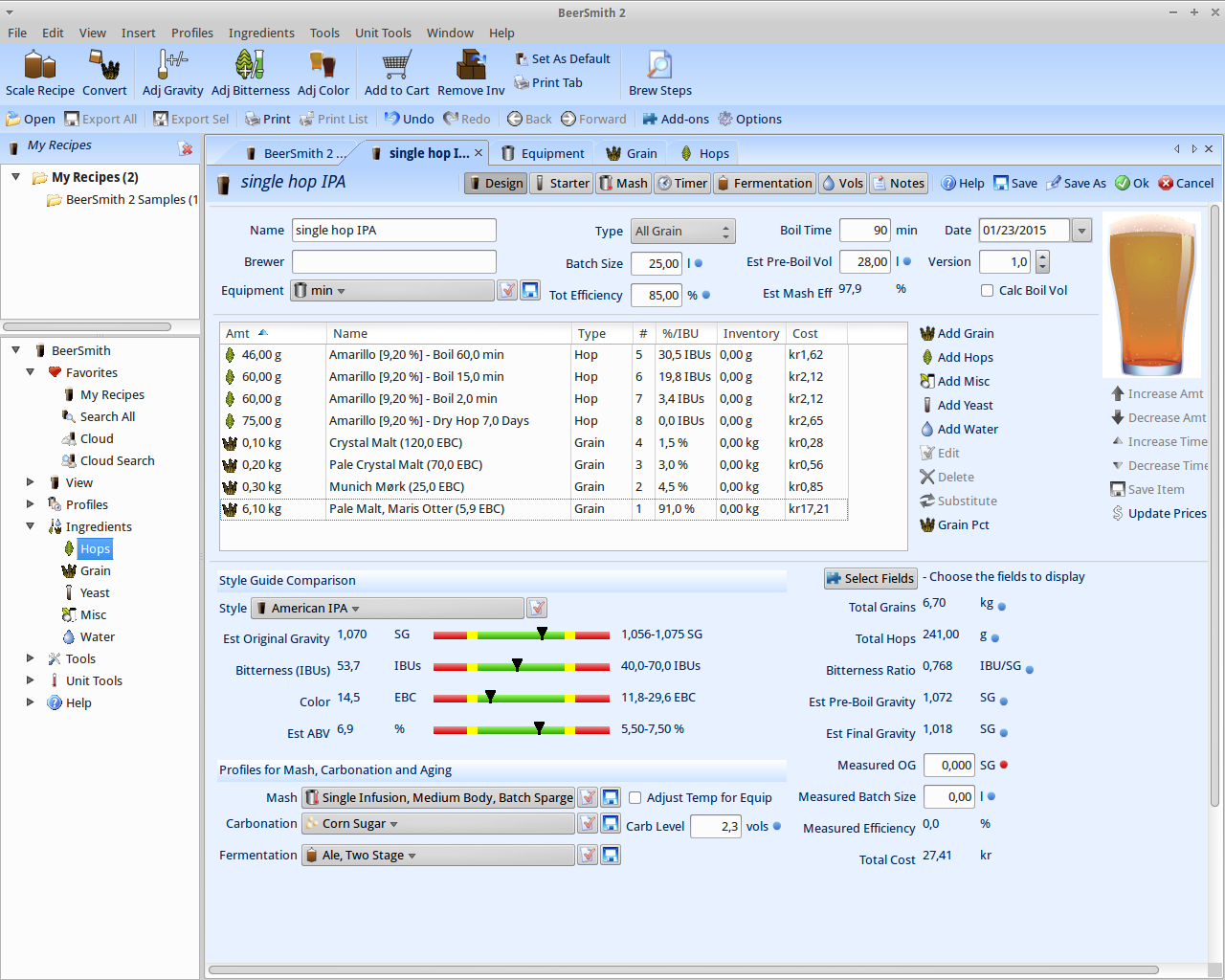Expand the Unit Tools tree node
Image resolution: width=1225 pixels, height=980 pixels.
click(x=30, y=680)
